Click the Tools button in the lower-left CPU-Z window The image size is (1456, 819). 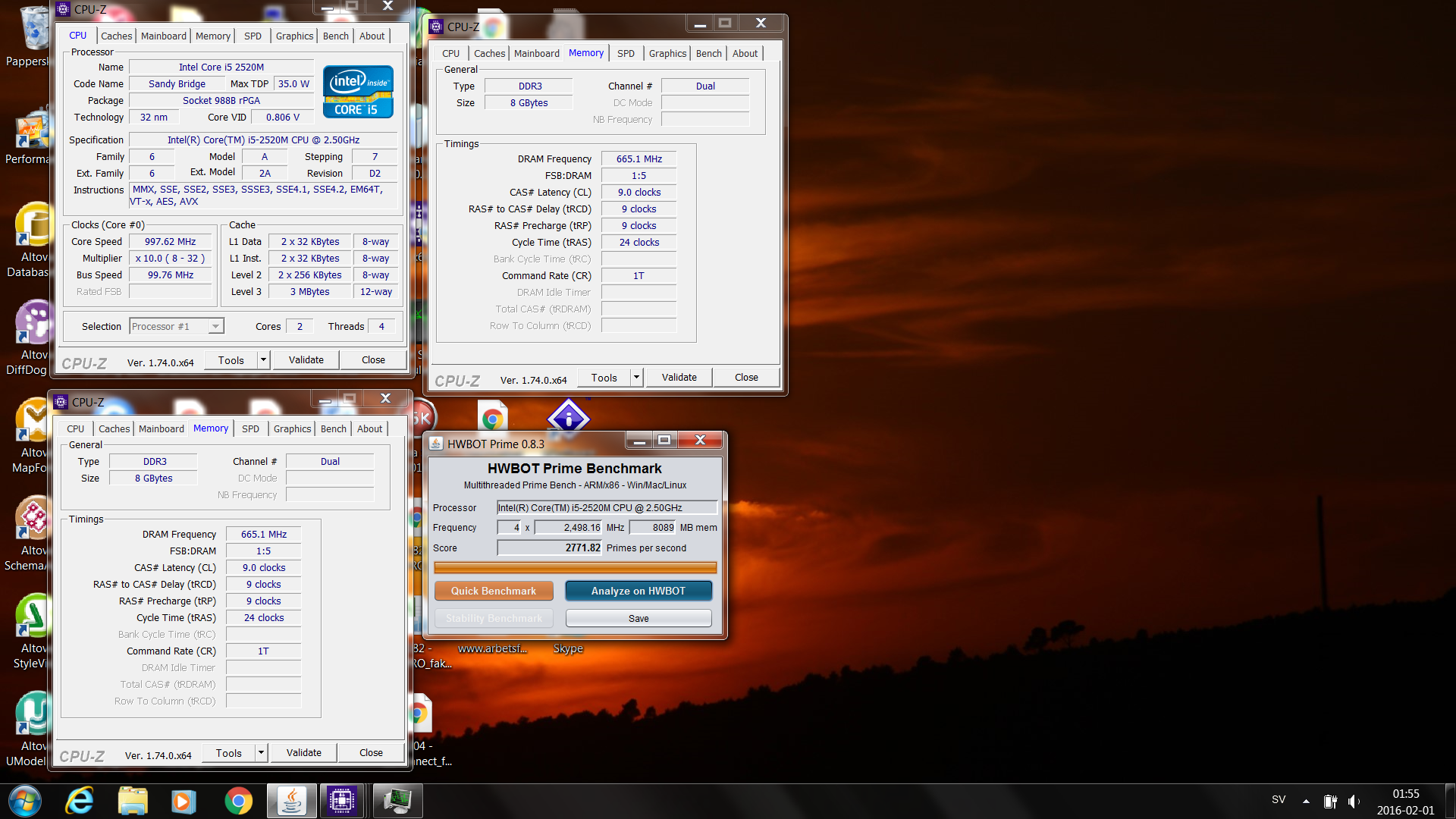[228, 753]
